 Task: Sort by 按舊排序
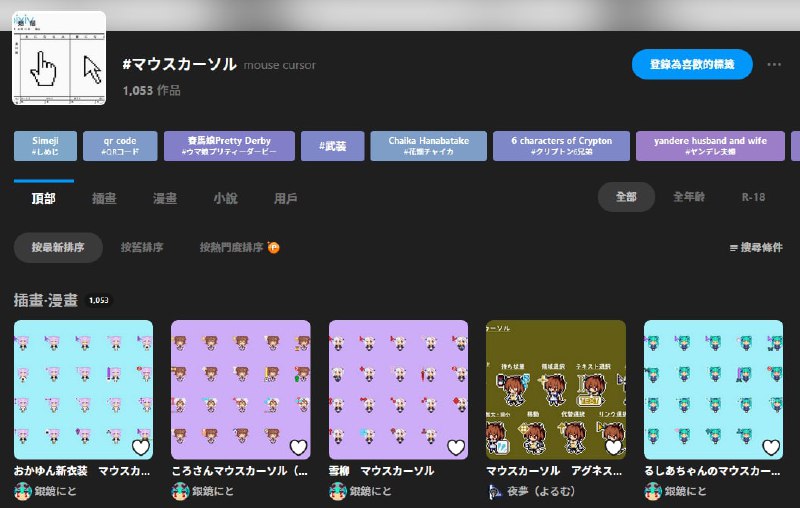point(142,247)
